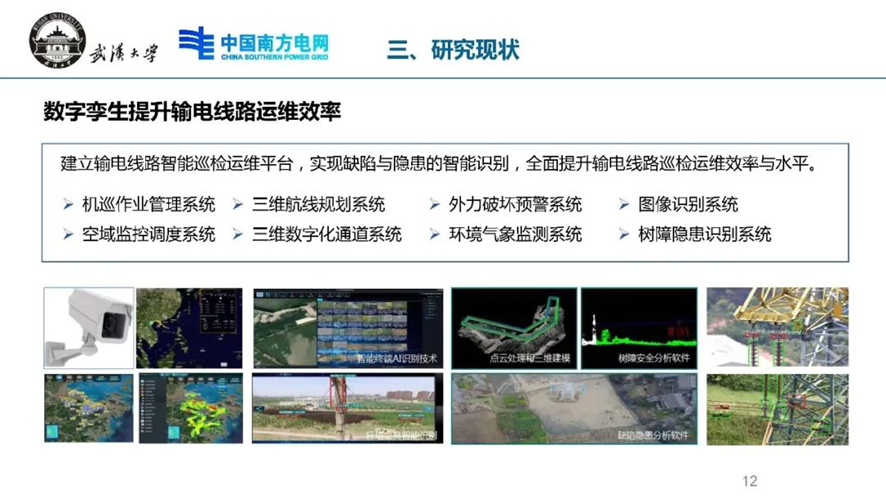Open the 树障安全分析软件 screenshot
This screenshot has width=886, height=498.
coord(639,327)
